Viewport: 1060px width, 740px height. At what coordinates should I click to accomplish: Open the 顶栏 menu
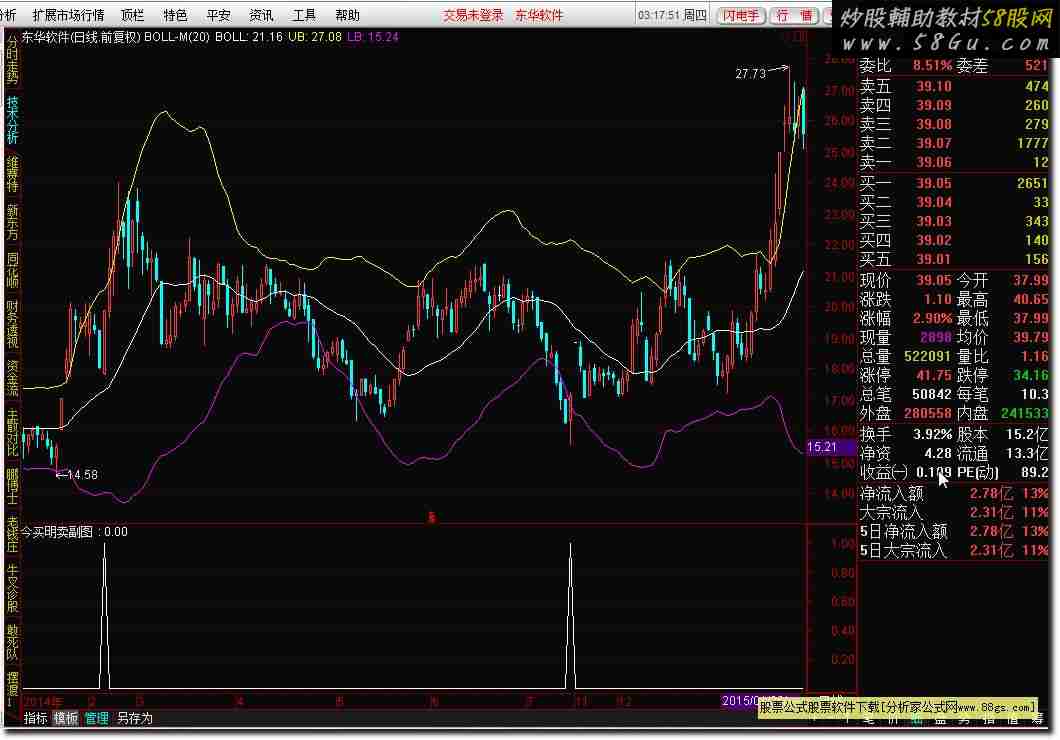pyautogui.click(x=132, y=15)
